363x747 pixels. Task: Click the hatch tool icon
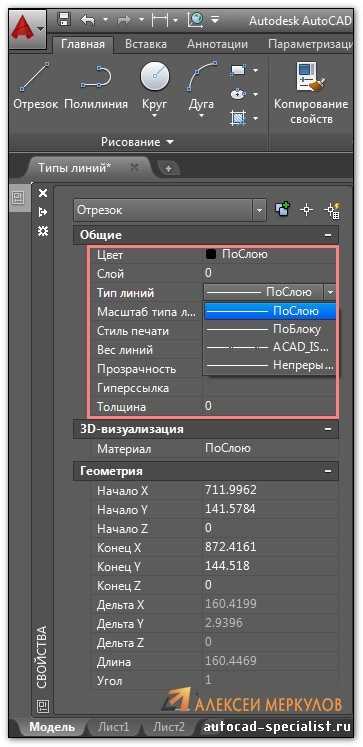(237, 117)
